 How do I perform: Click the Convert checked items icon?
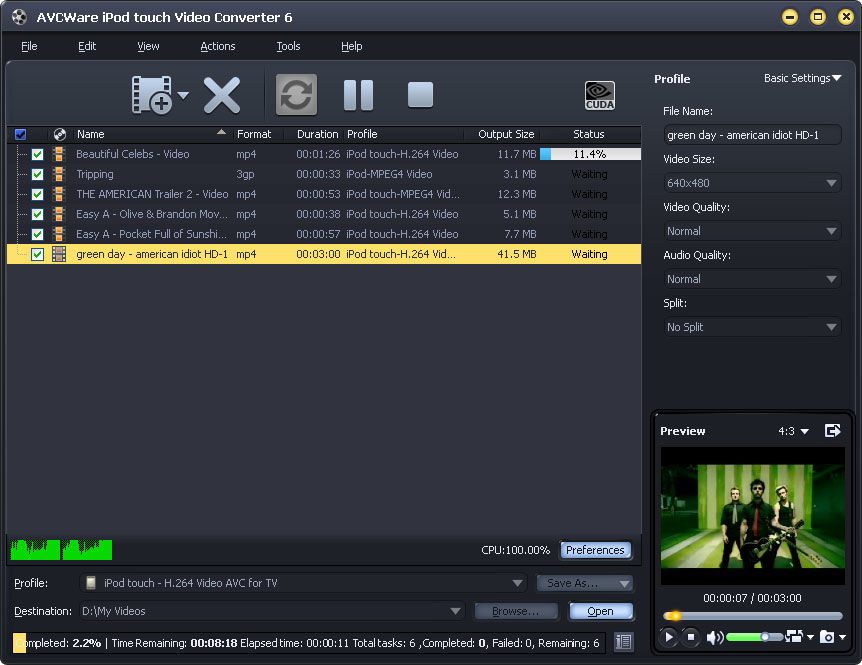[x=296, y=95]
